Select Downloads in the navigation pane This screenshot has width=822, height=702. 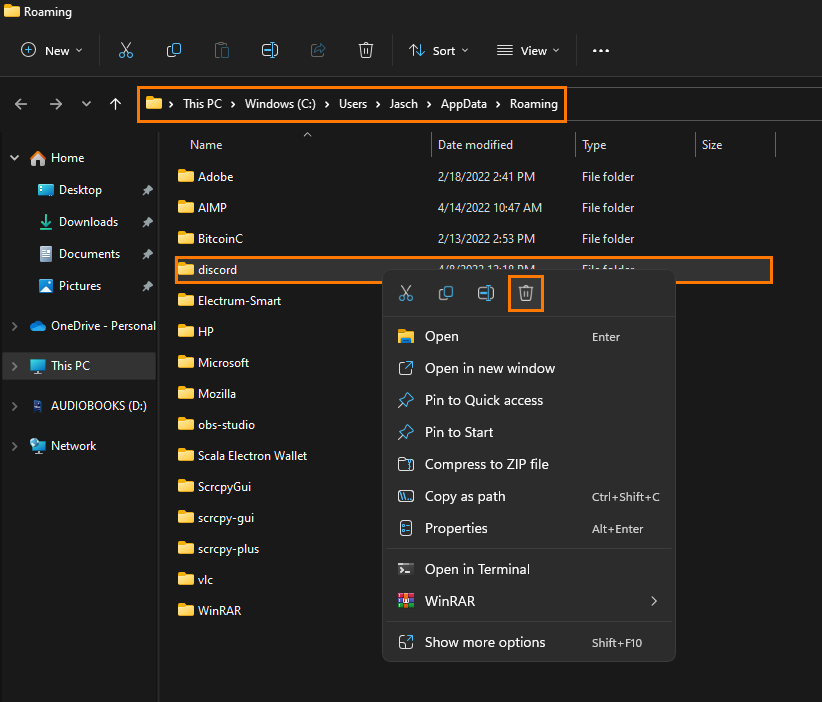88,222
